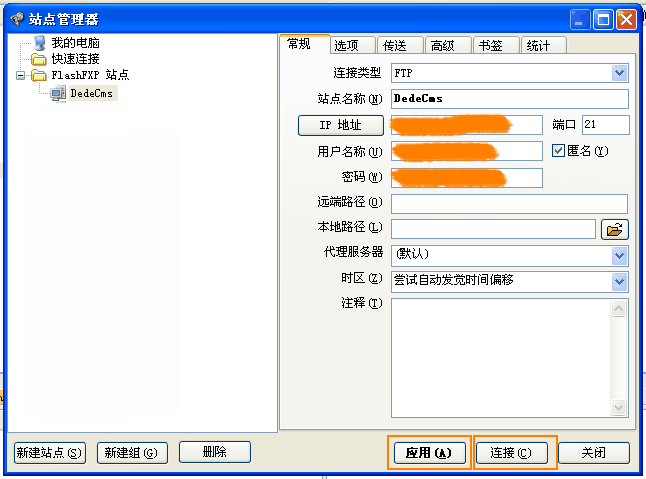The width and height of the screenshot is (646, 479).
Task: Browse local path with folder icon button
Action: pos(615,229)
